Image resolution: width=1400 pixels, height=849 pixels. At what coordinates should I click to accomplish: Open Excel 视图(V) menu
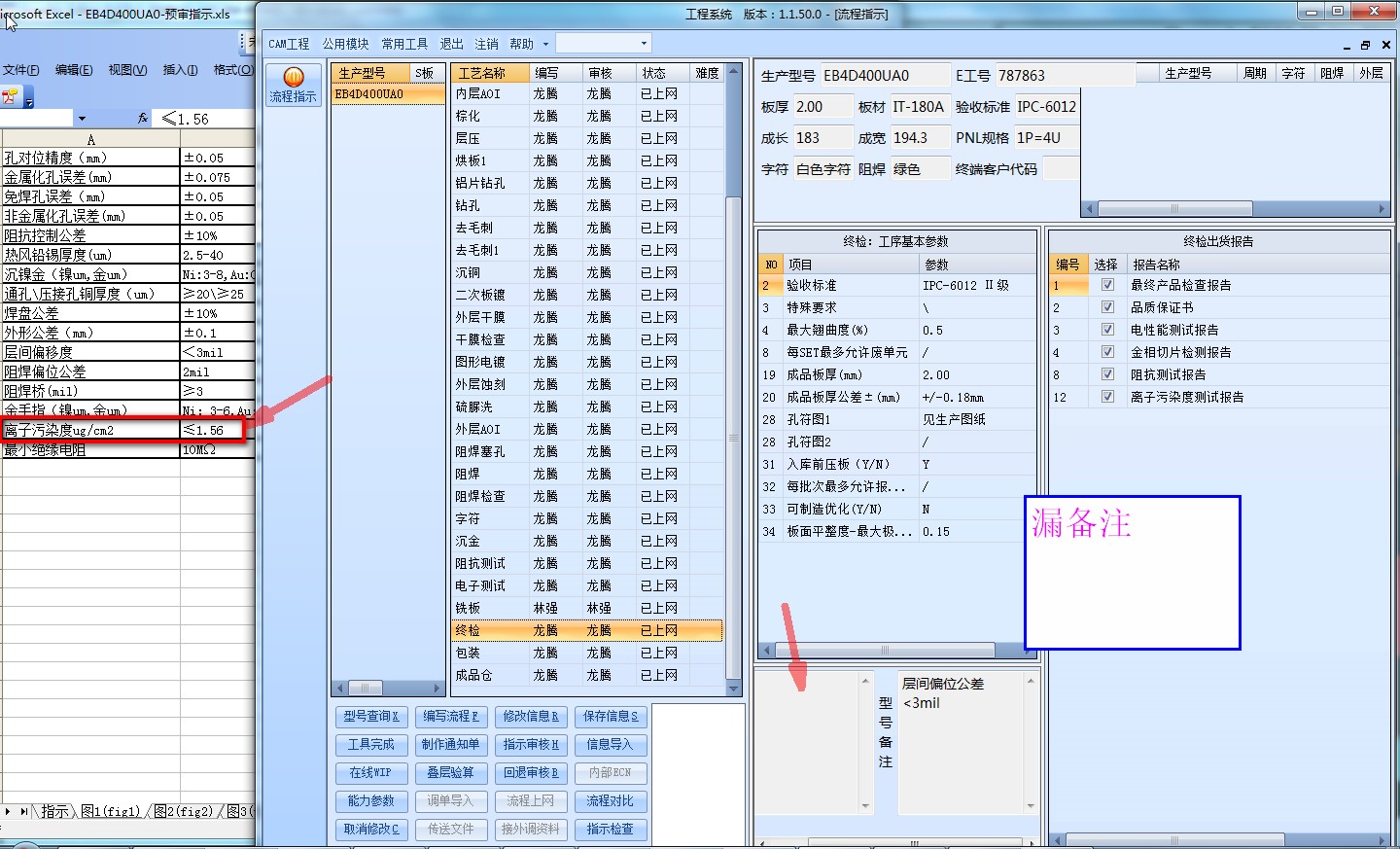[x=127, y=69]
